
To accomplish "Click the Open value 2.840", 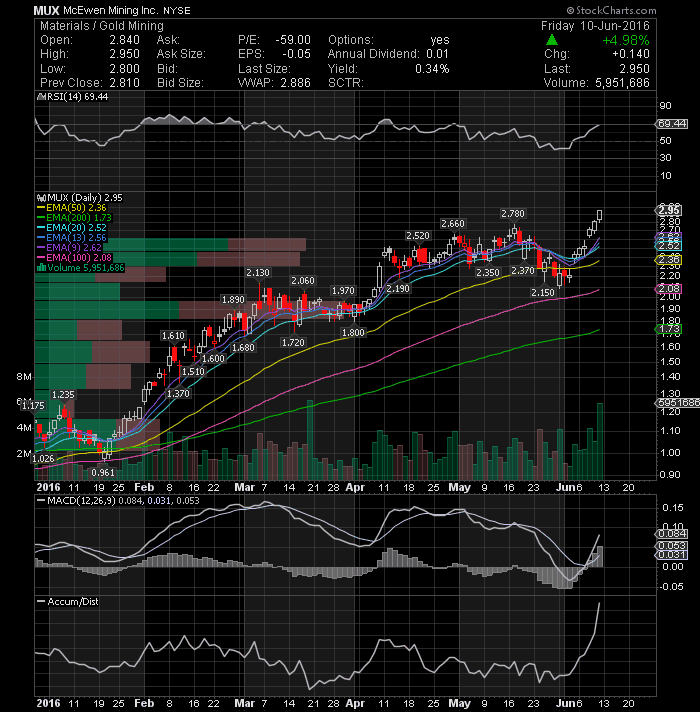I will [124, 40].
